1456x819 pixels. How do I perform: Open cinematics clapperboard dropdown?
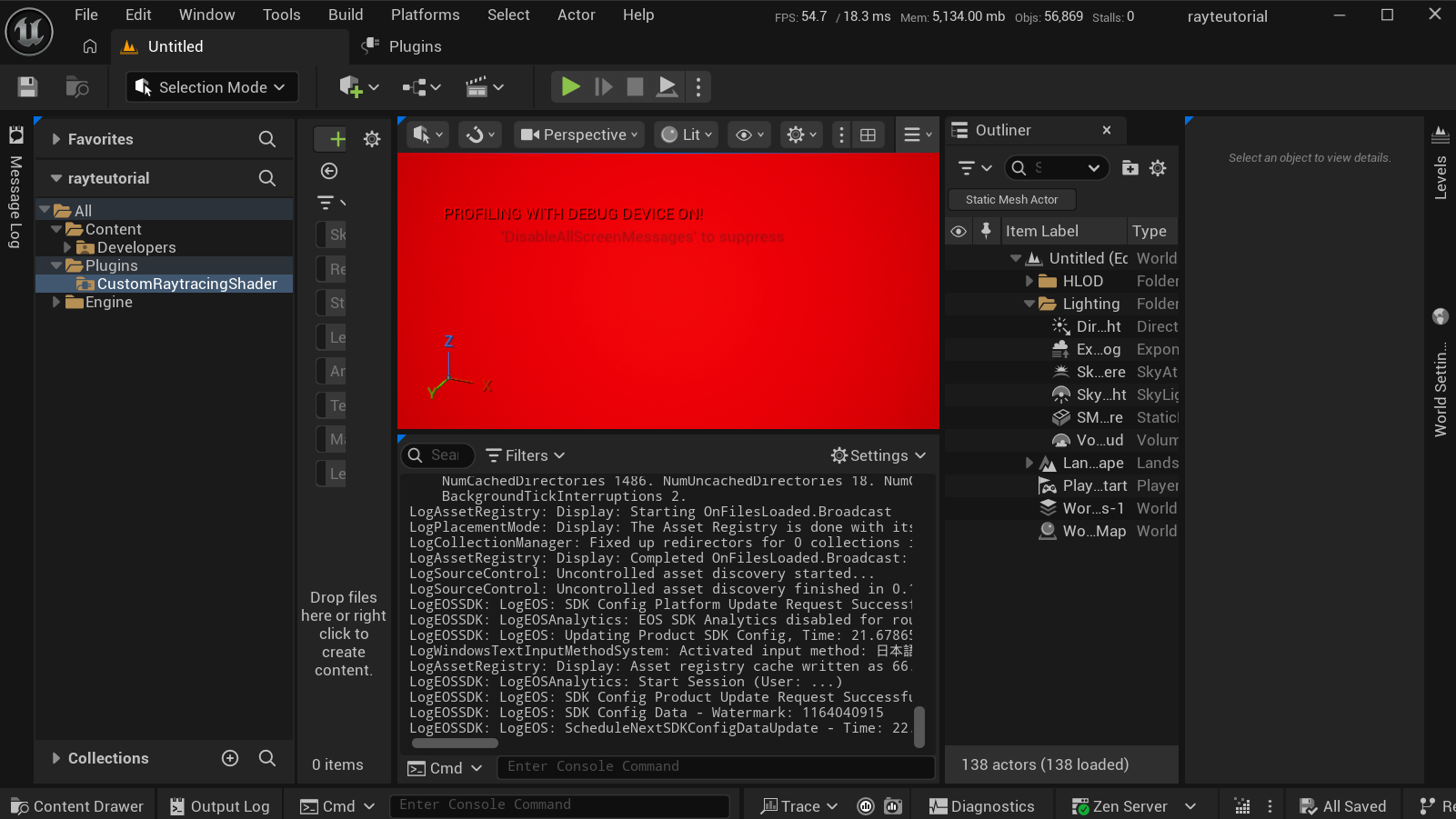click(x=484, y=87)
